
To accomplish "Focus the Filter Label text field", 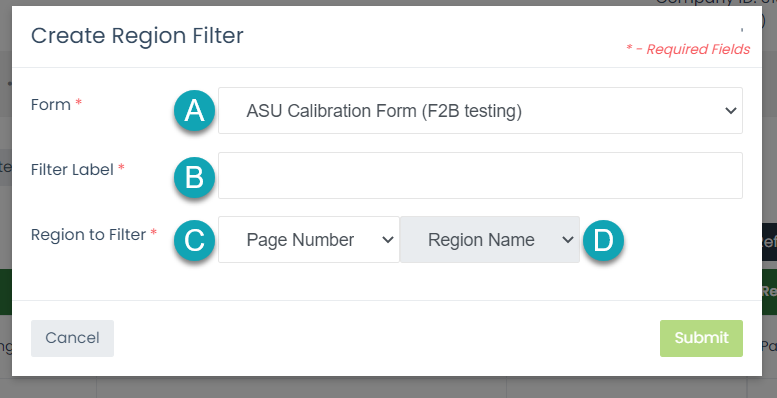I will click(480, 175).
